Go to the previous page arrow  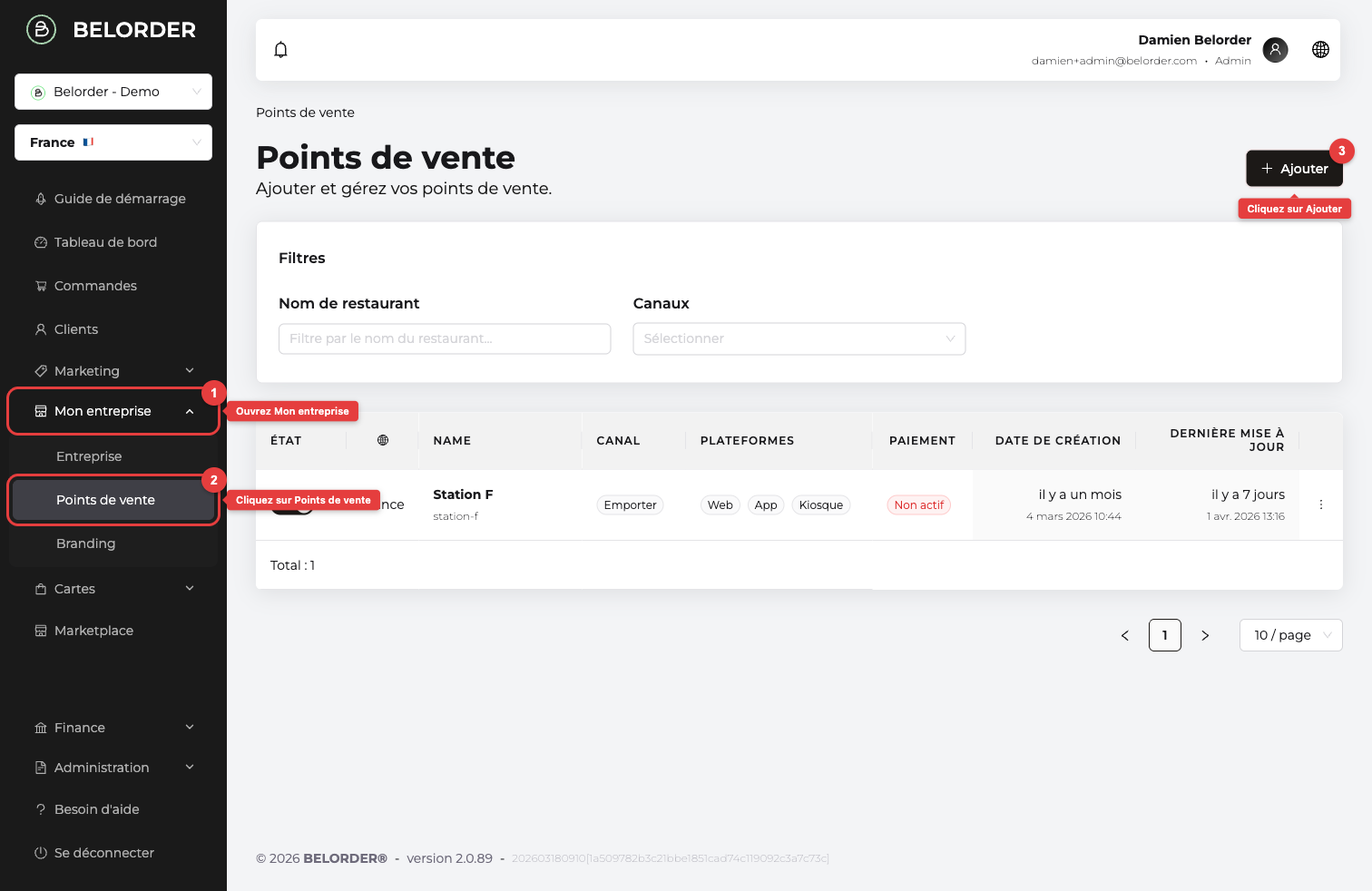click(x=1125, y=635)
